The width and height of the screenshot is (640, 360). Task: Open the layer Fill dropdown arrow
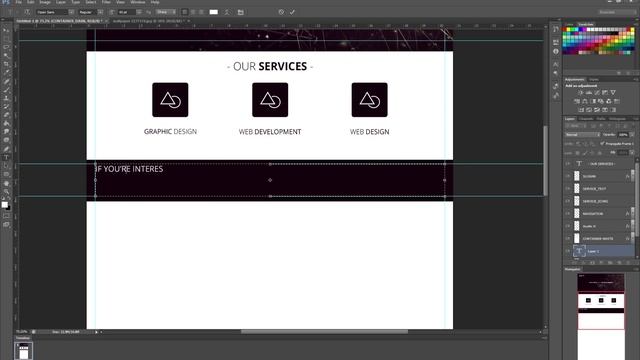point(632,152)
